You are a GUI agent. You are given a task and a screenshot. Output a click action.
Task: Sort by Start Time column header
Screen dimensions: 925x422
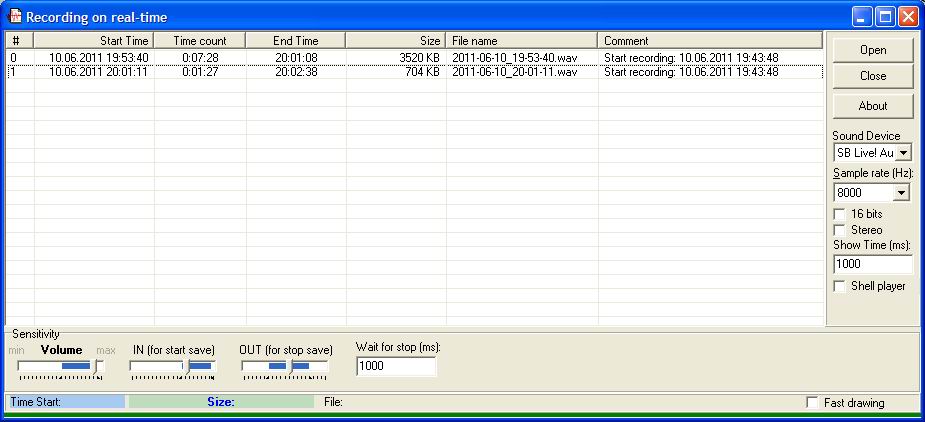click(x=94, y=41)
